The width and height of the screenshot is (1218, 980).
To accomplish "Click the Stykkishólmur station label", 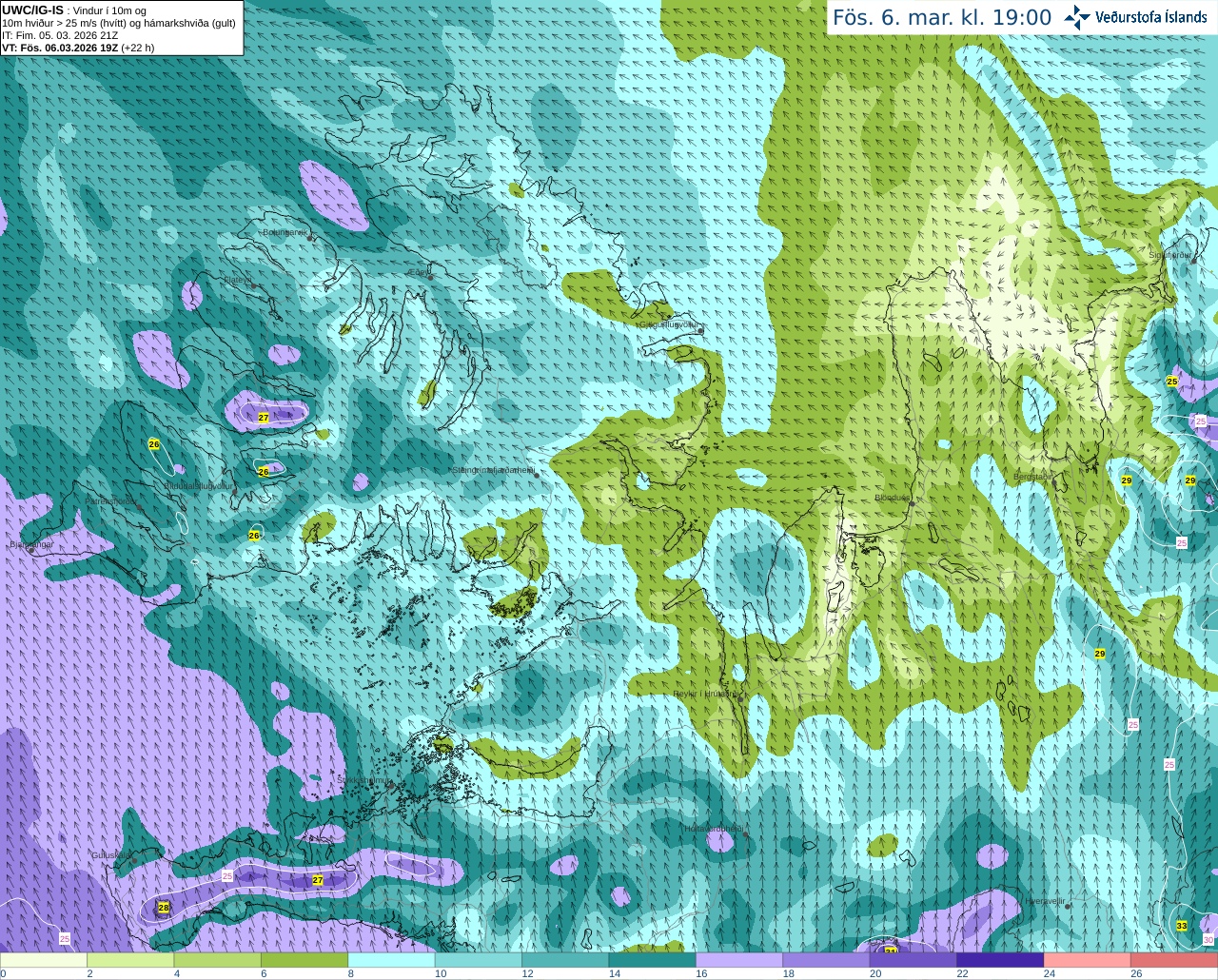I will [363, 780].
